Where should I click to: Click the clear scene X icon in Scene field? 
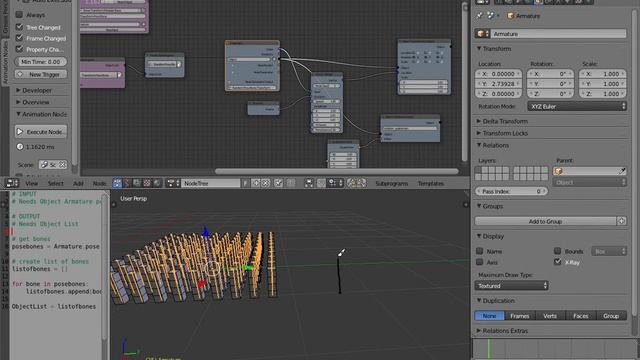pyautogui.click(x=62, y=164)
